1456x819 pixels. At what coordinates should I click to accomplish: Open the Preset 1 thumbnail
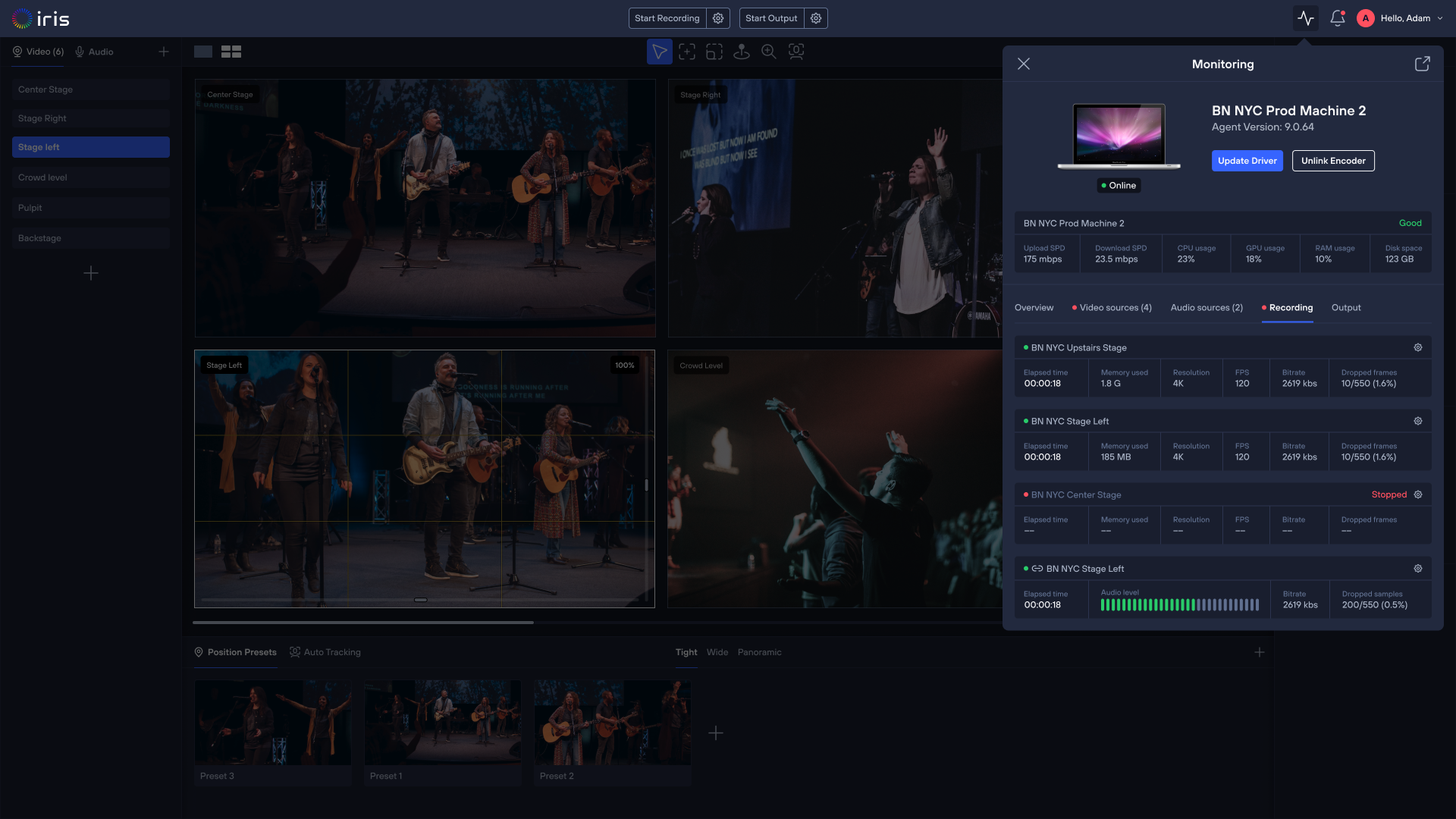click(x=443, y=732)
